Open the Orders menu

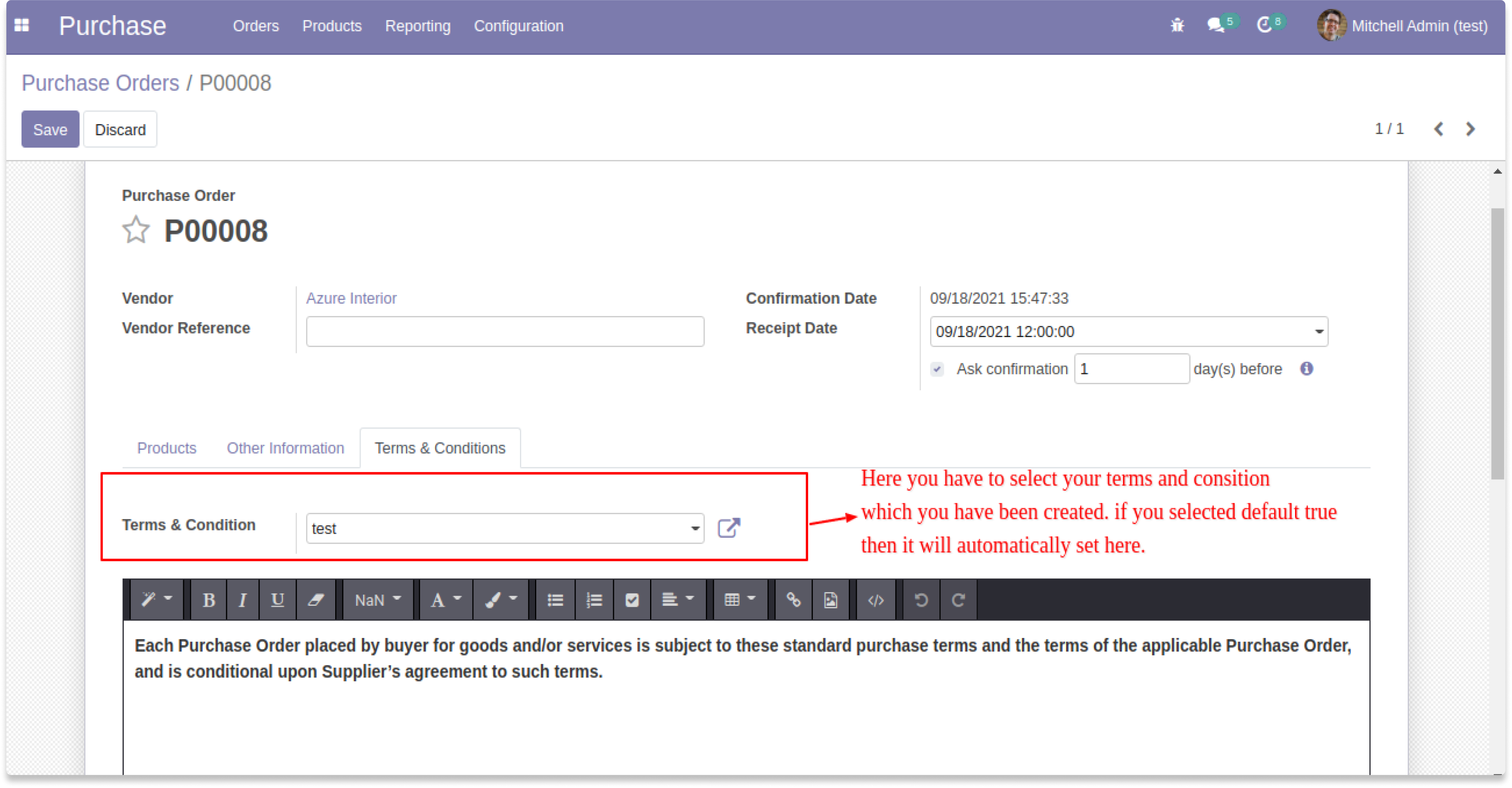256,26
